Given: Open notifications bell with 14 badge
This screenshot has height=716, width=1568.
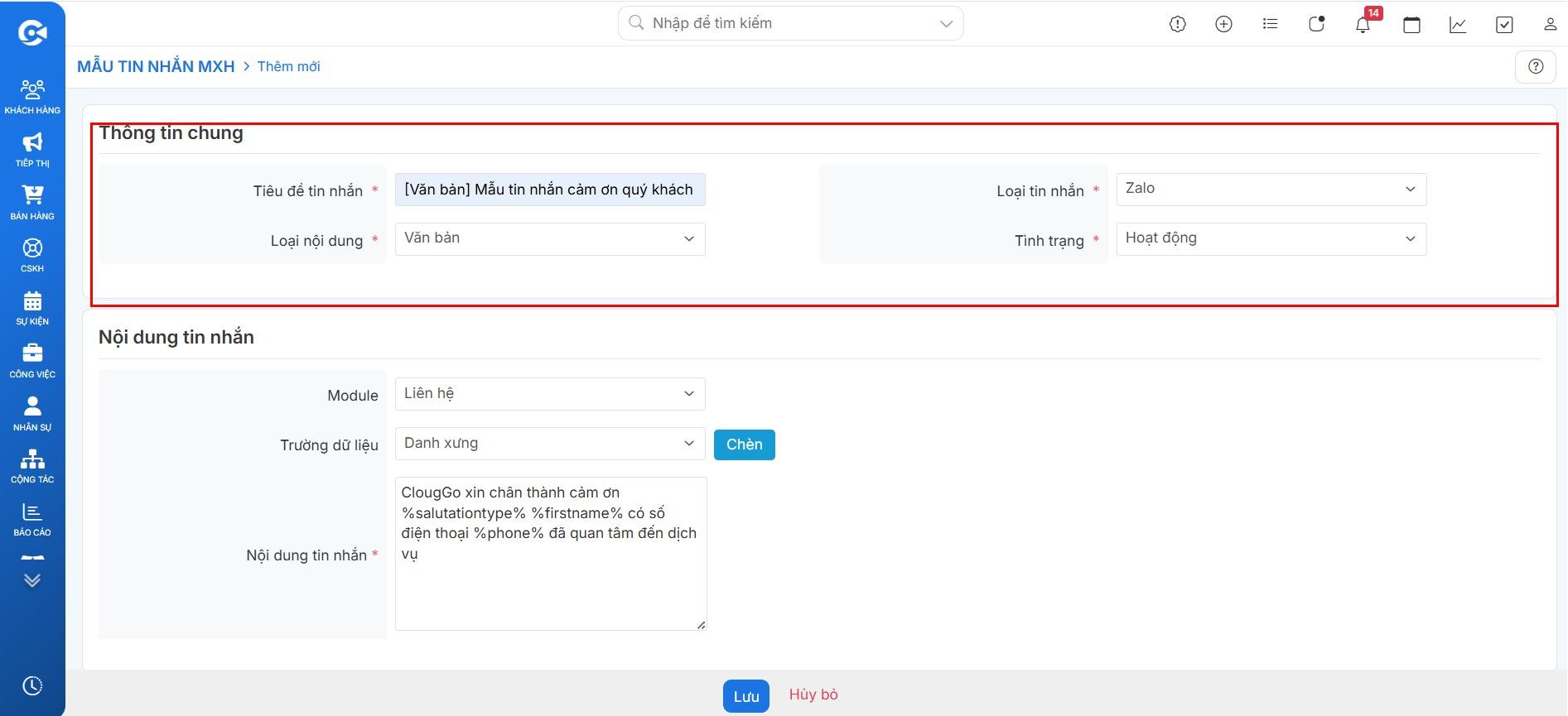Looking at the screenshot, I should coord(1363,24).
